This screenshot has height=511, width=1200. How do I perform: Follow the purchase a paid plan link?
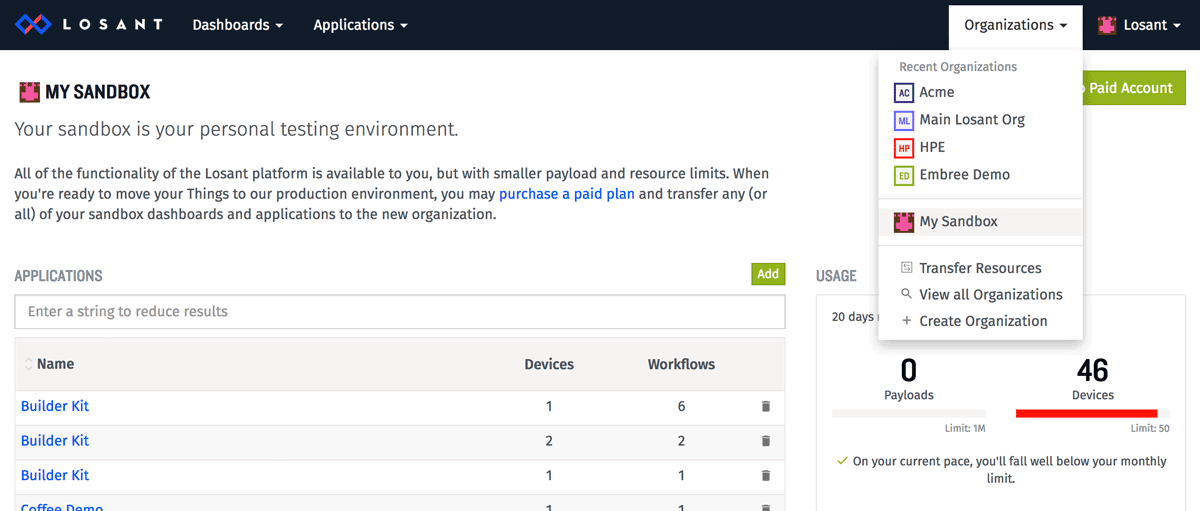point(567,194)
